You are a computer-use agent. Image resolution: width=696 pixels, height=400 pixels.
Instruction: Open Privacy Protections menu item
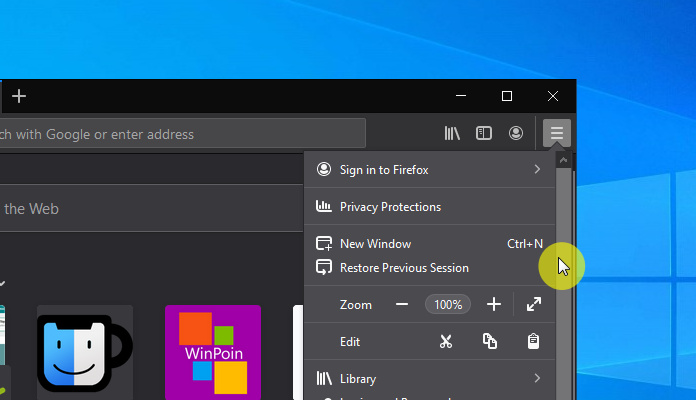click(430, 206)
